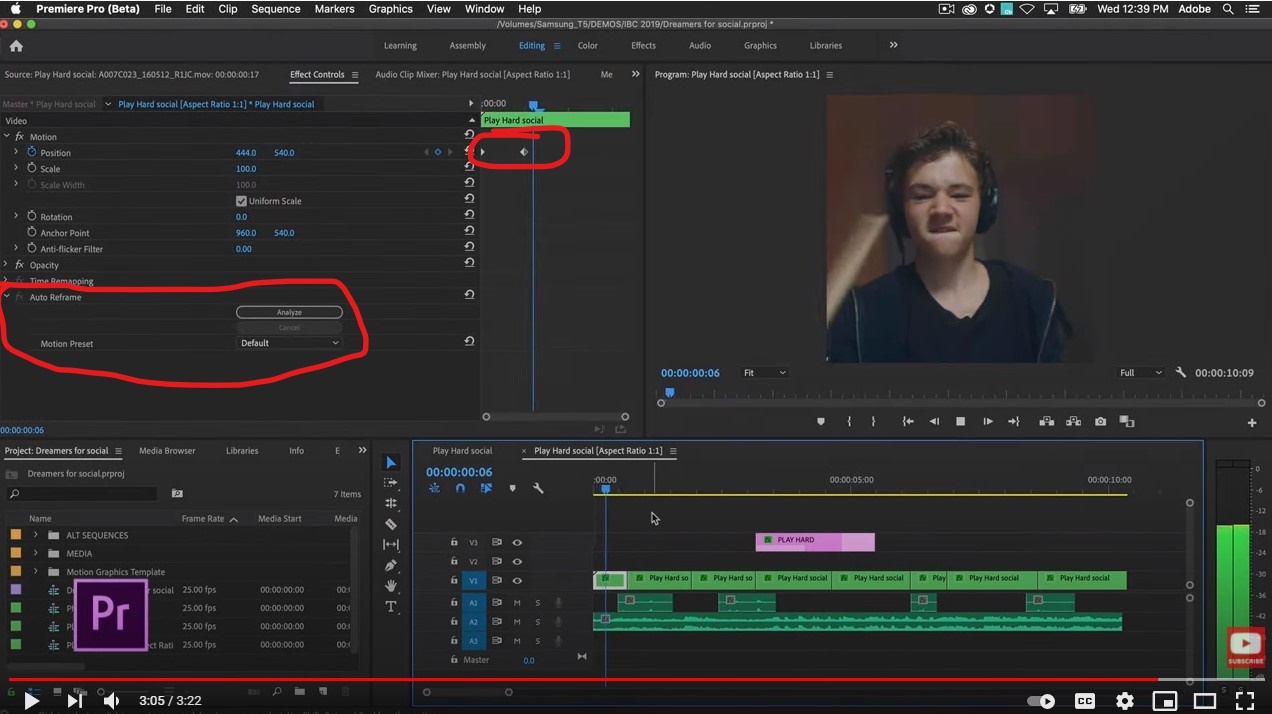Open the Sequence menu
This screenshot has width=1272, height=714.
[x=275, y=8]
